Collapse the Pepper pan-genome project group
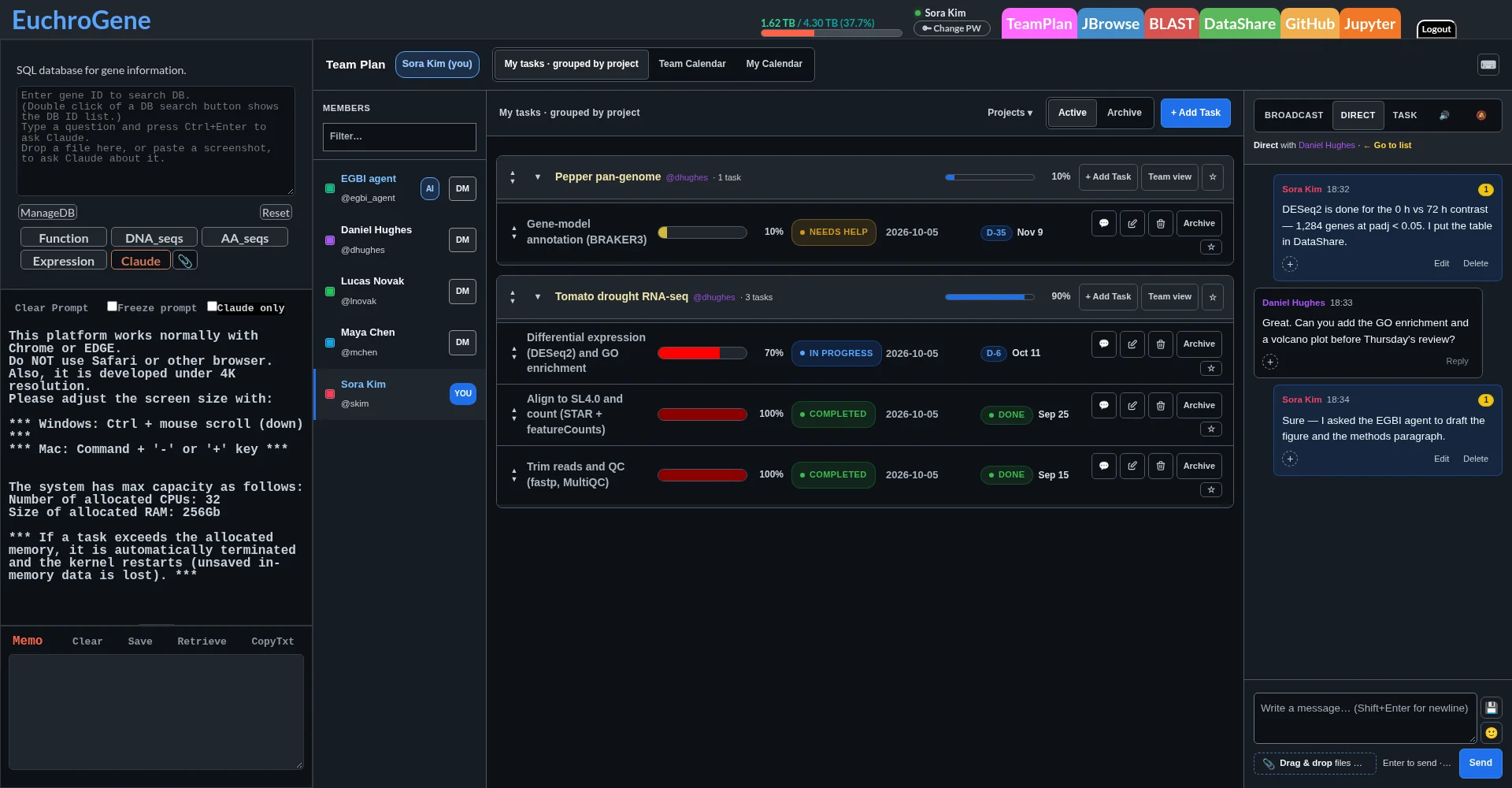Screen dimensions: 1512x788 (538, 177)
